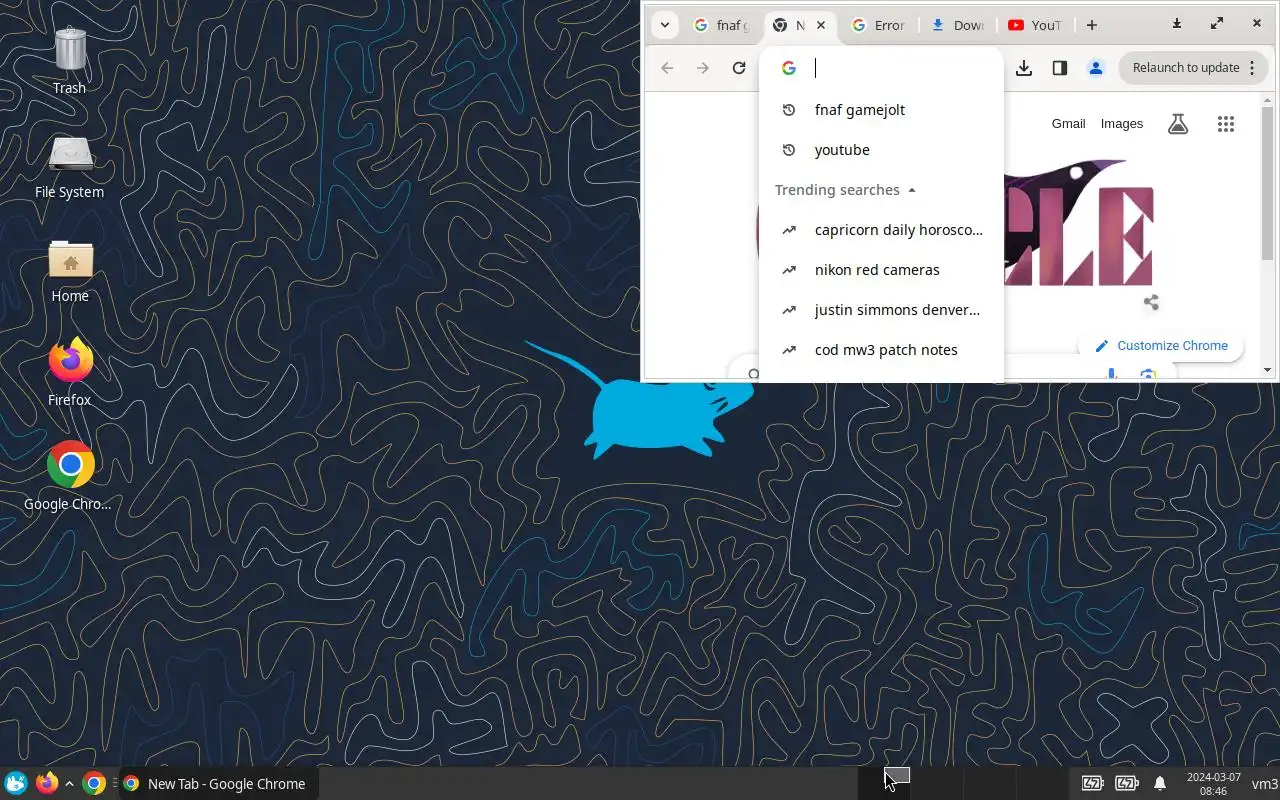The width and height of the screenshot is (1280, 800).
Task: Select the fnaf gamejolt history suggestion
Action: 881,110
